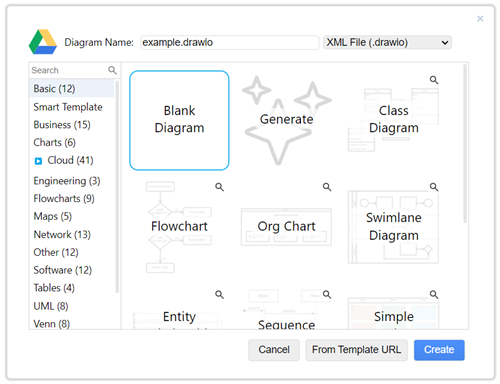Select the Tables (4) category
The height and width of the screenshot is (384, 500).
[54, 288]
